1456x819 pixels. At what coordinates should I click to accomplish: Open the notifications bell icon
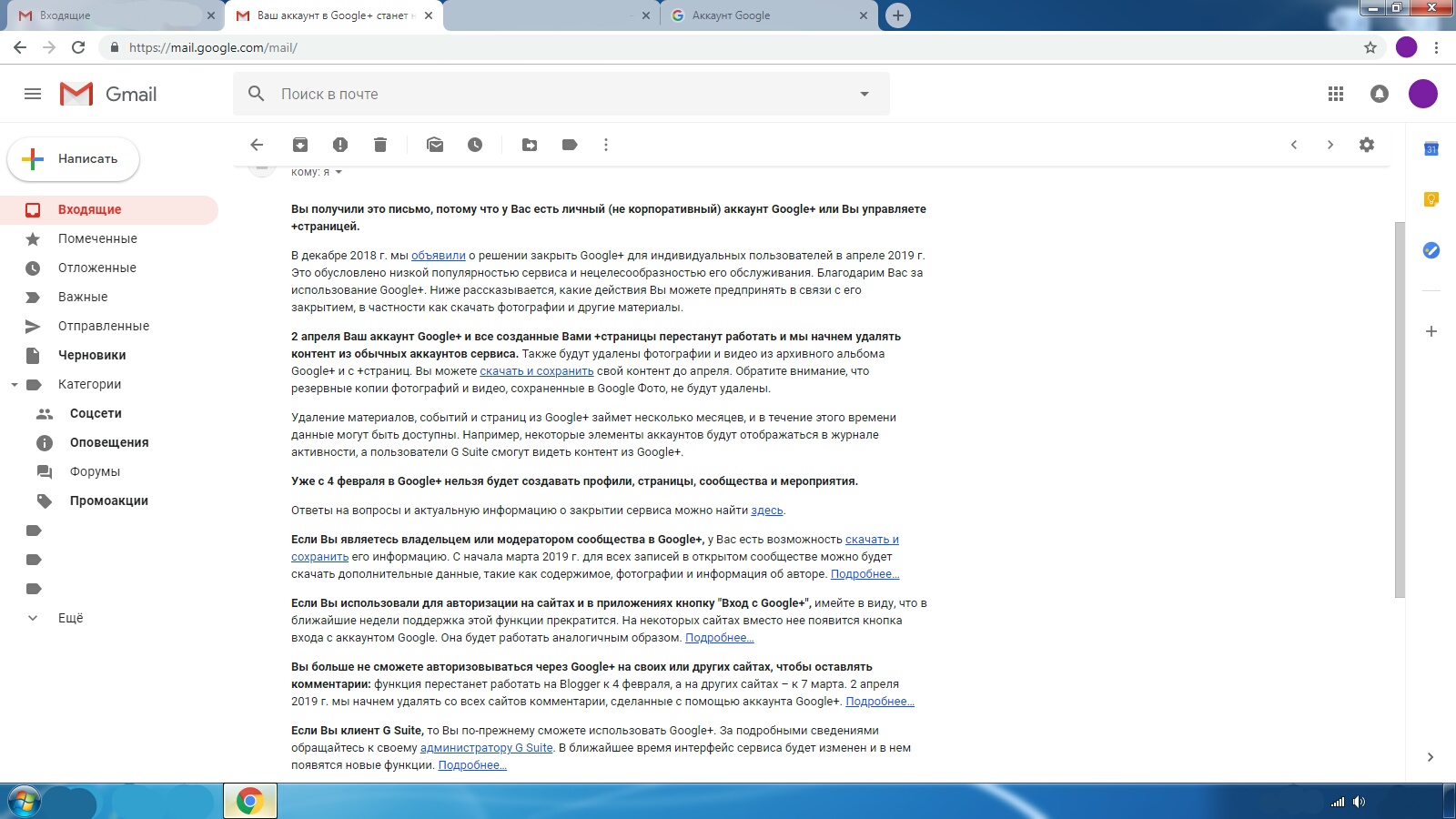(1380, 94)
